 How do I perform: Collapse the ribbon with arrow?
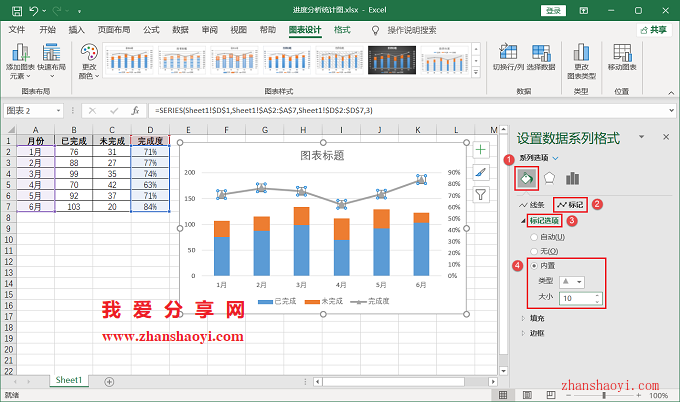pos(671,93)
